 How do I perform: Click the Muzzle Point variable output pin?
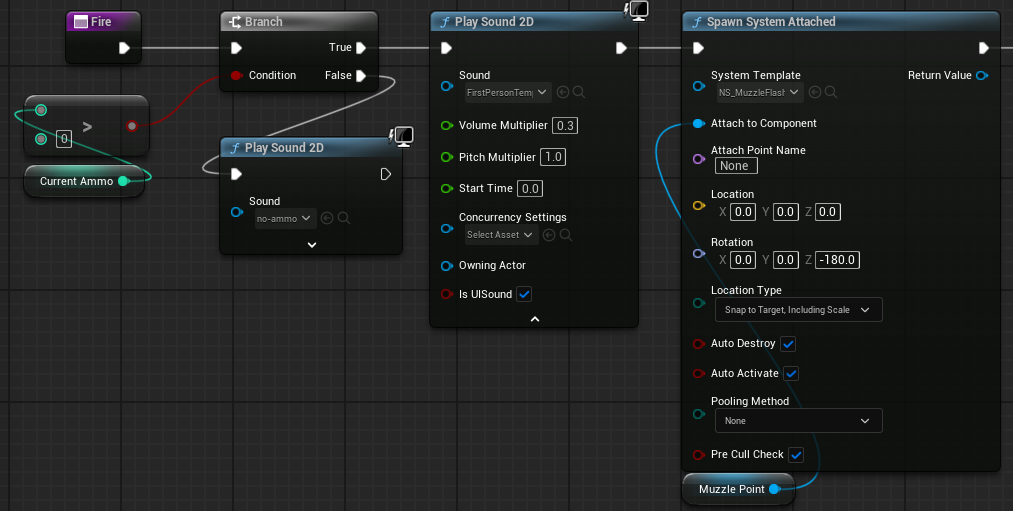point(775,489)
